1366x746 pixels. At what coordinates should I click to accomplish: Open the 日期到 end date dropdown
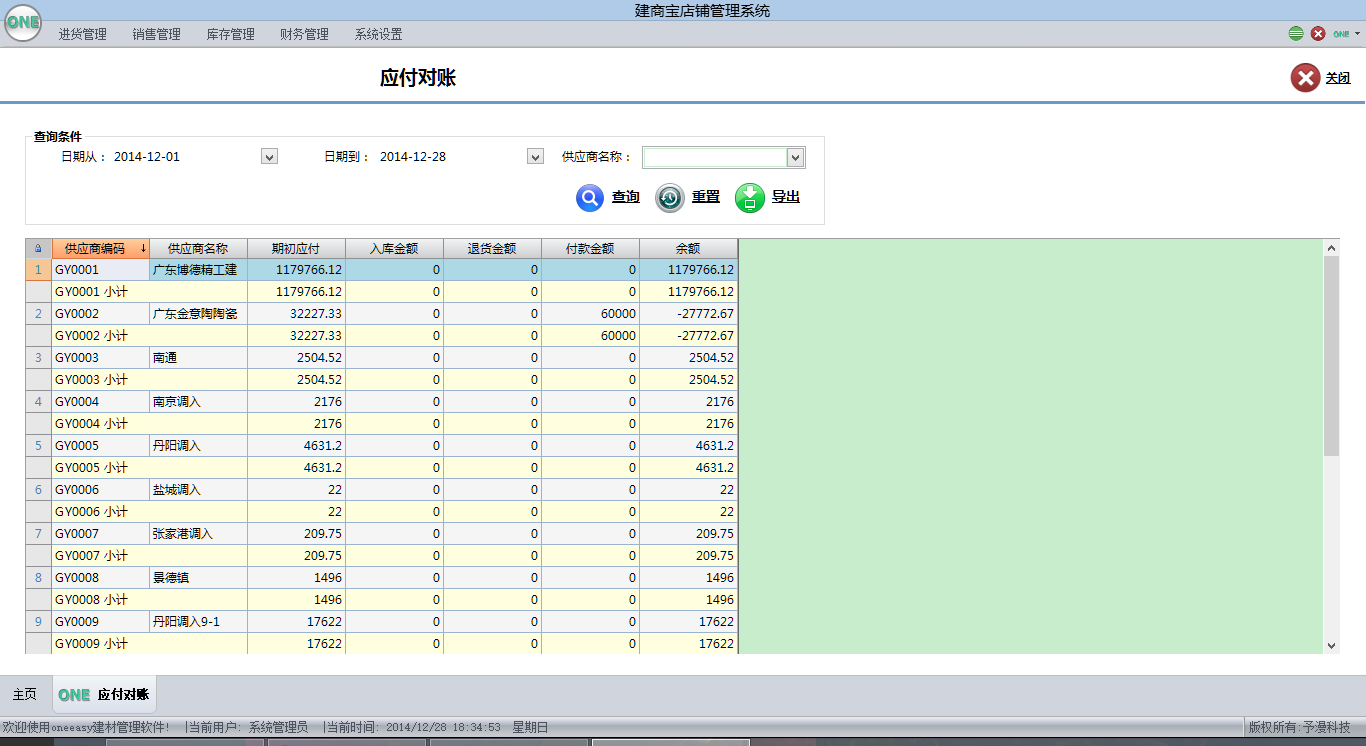tap(535, 157)
